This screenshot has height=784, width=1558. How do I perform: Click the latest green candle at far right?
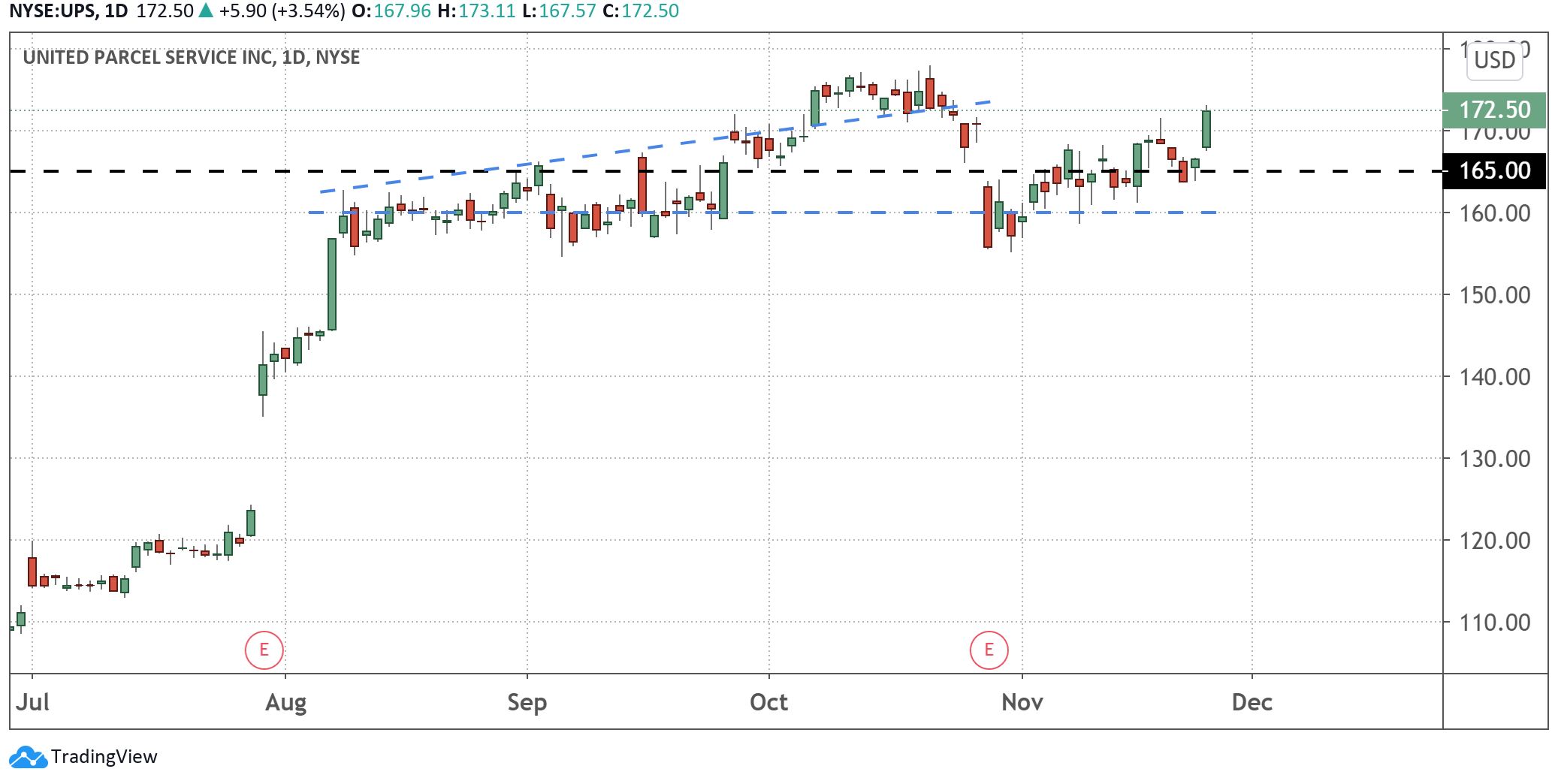pos(1206,129)
